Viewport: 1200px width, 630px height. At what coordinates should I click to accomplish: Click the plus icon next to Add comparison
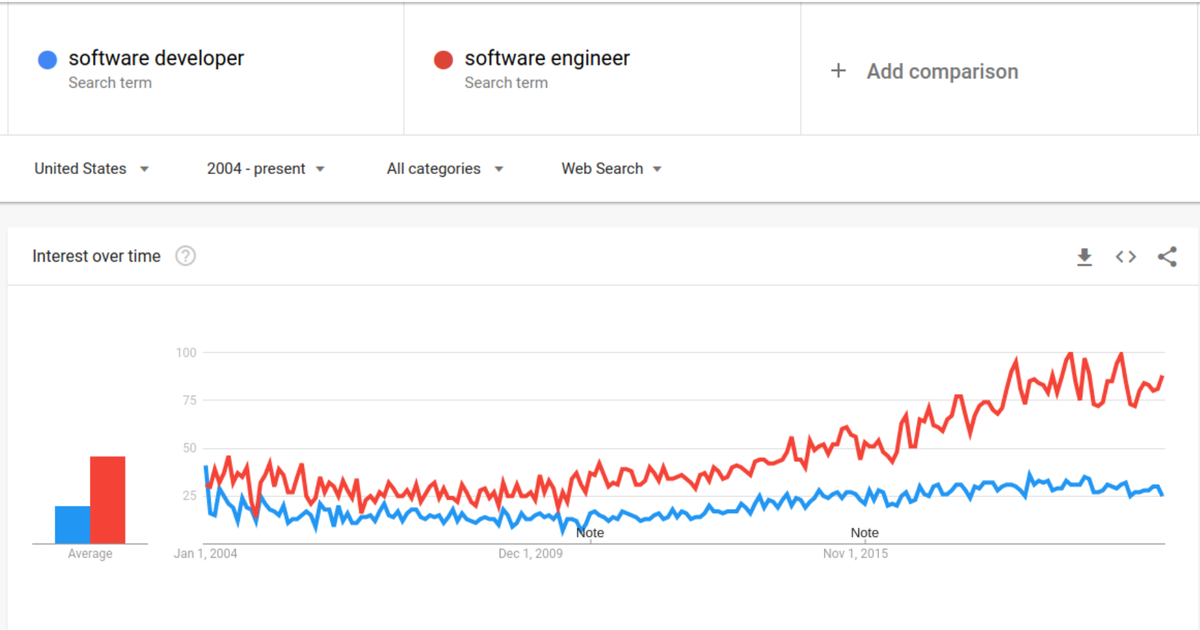click(838, 71)
